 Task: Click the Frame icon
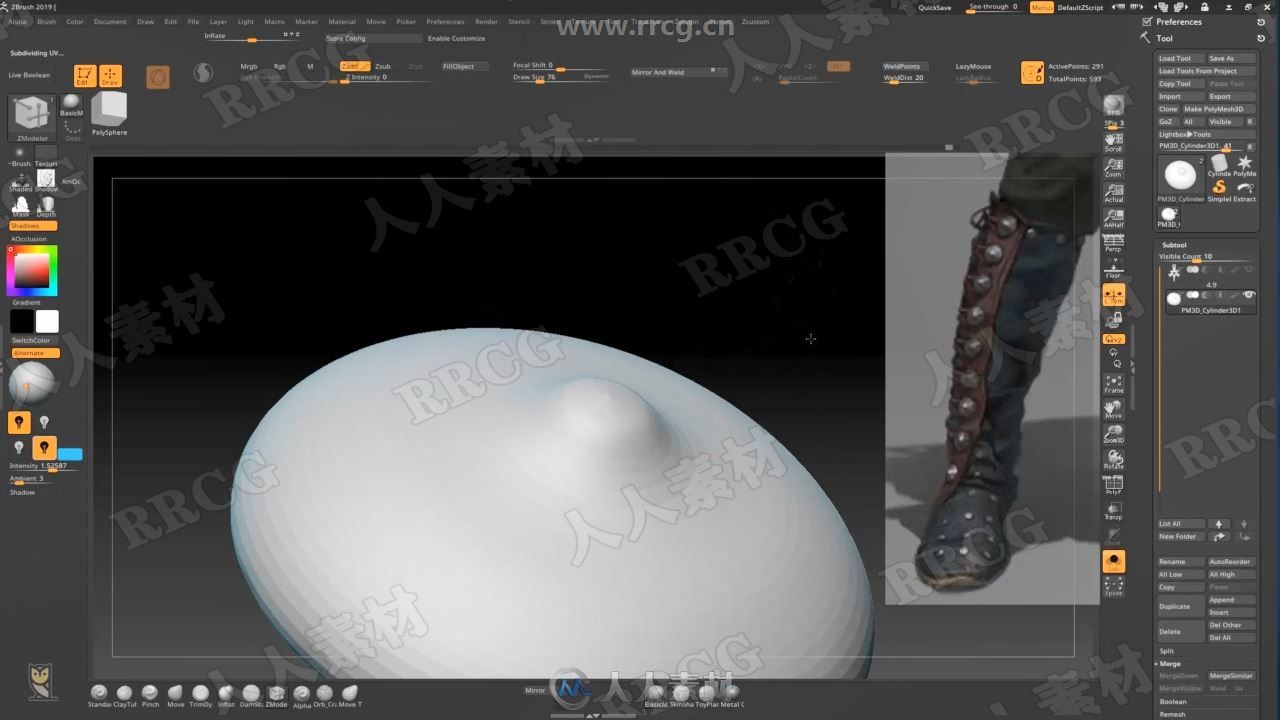pyautogui.click(x=1113, y=384)
